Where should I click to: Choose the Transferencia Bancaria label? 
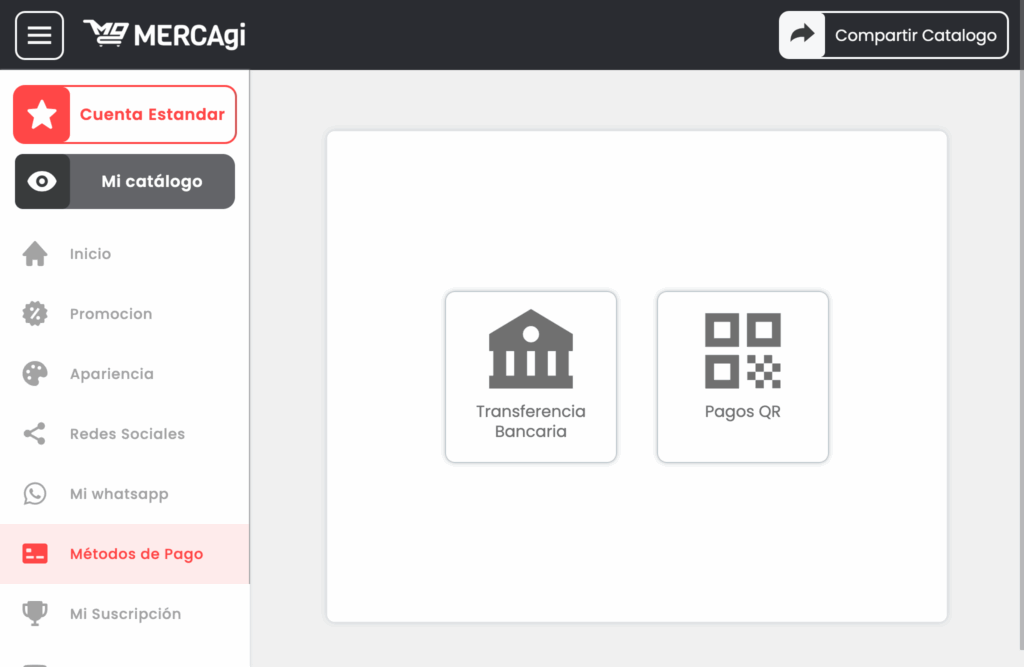[531, 422]
